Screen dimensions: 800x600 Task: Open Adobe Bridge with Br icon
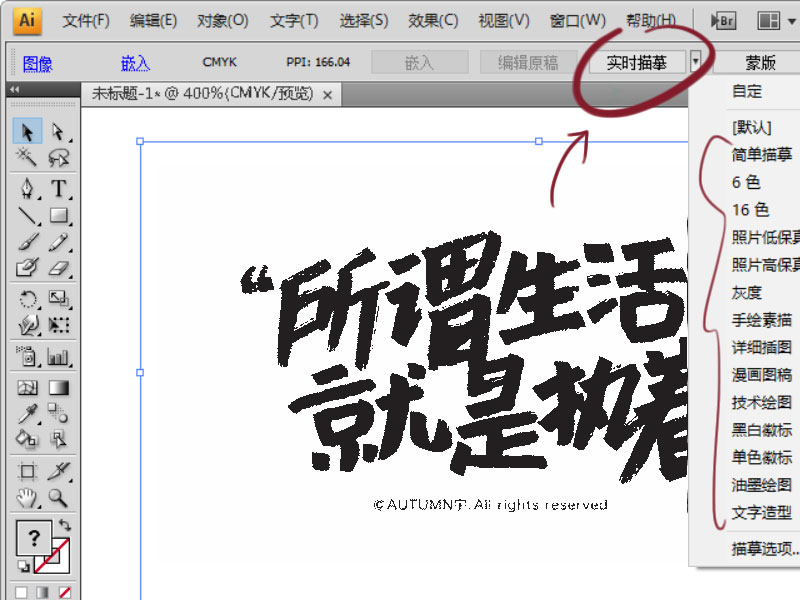723,21
